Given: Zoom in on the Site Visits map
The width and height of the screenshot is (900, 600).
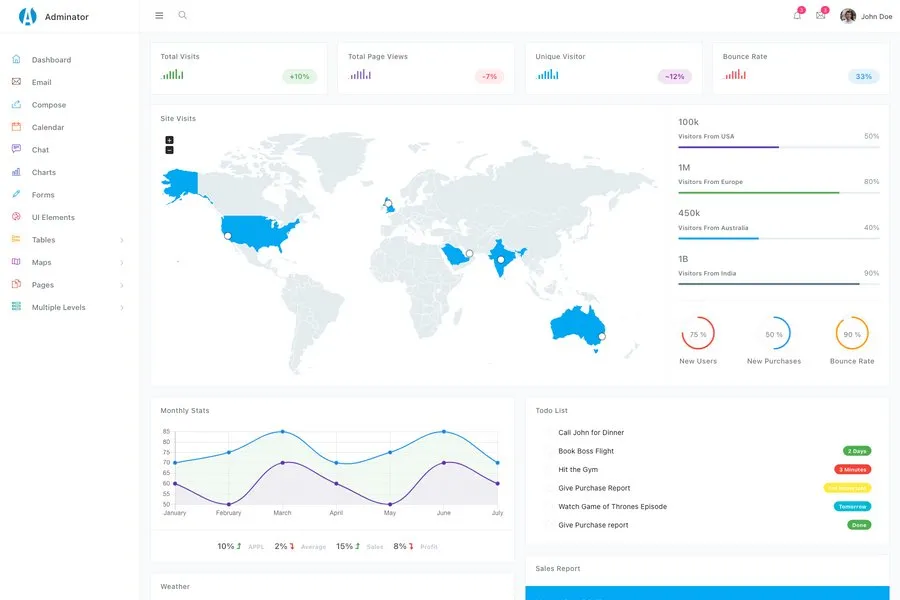Looking at the screenshot, I should (169, 140).
